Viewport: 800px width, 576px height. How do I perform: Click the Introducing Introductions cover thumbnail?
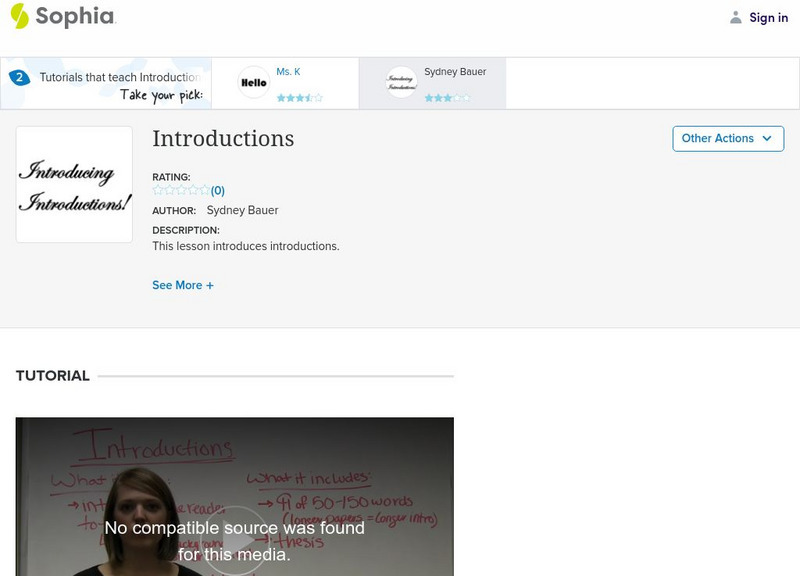pos(72,184)
